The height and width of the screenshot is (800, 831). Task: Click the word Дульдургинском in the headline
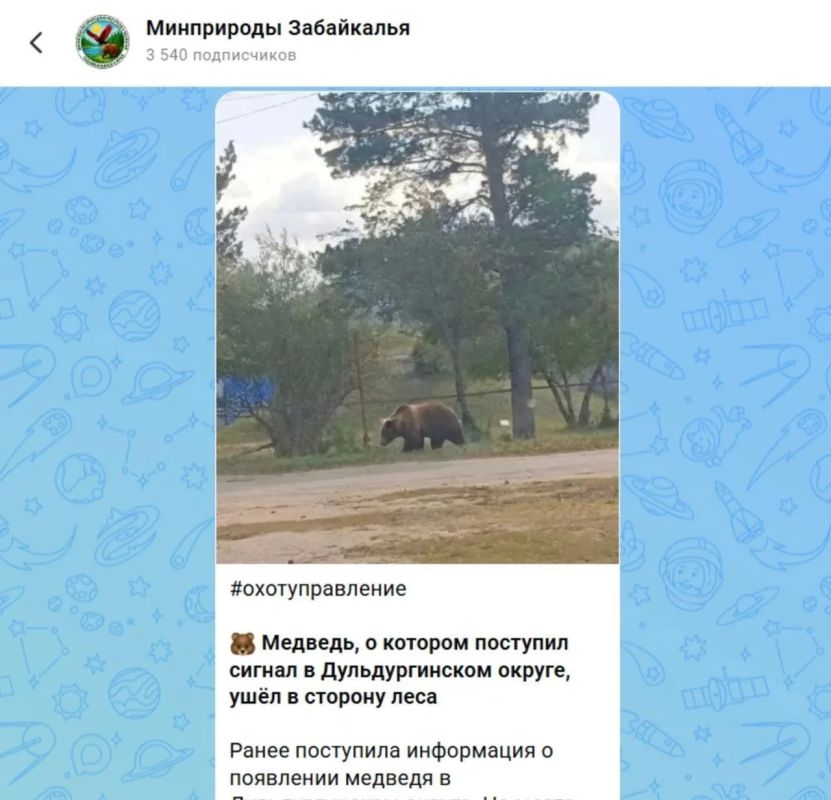pos(407,671)
